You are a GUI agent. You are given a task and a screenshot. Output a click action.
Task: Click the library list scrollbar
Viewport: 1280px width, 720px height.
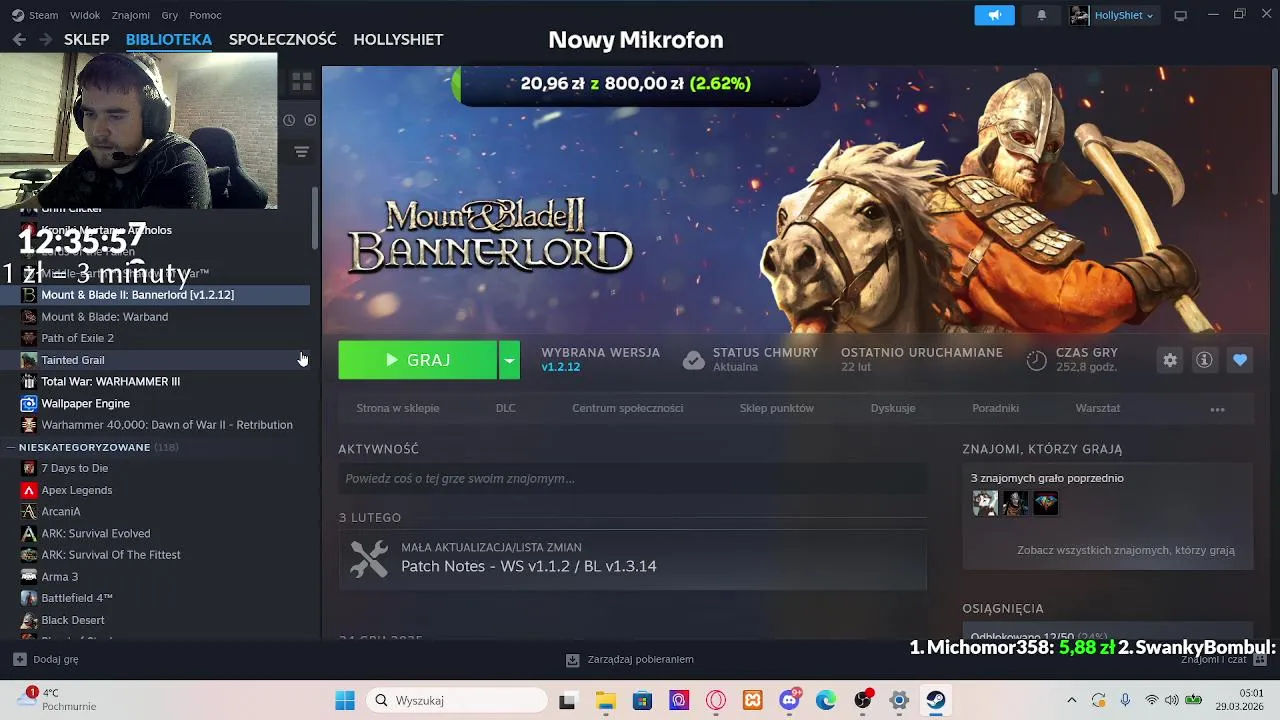[315, 220]
